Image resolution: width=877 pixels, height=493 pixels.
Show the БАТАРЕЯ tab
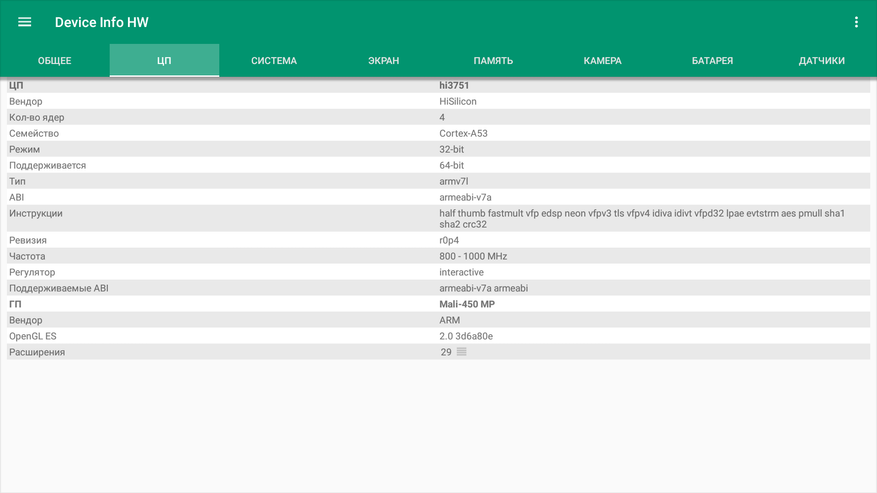click(712, 60)
